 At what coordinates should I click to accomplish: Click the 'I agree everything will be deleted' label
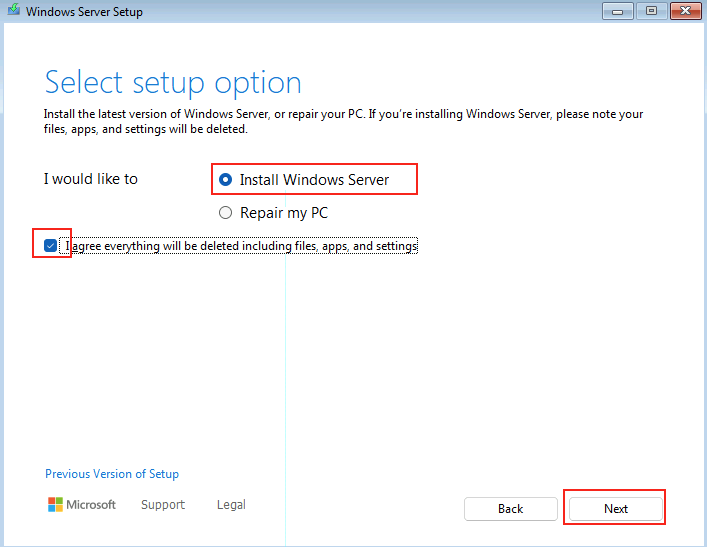click(x=241, y=246)
